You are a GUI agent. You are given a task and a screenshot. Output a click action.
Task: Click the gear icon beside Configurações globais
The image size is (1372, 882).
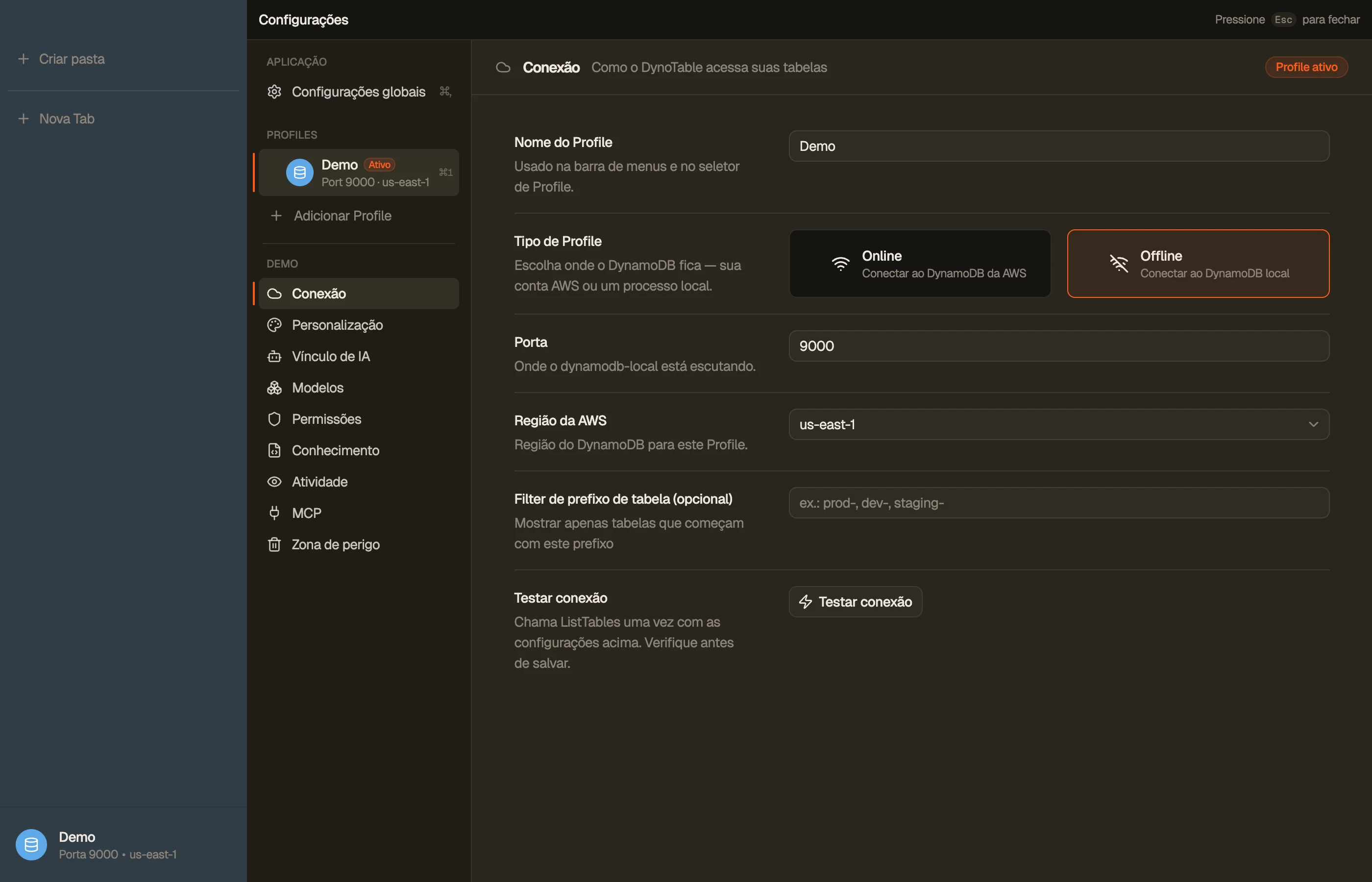click(x=274, y=92)
